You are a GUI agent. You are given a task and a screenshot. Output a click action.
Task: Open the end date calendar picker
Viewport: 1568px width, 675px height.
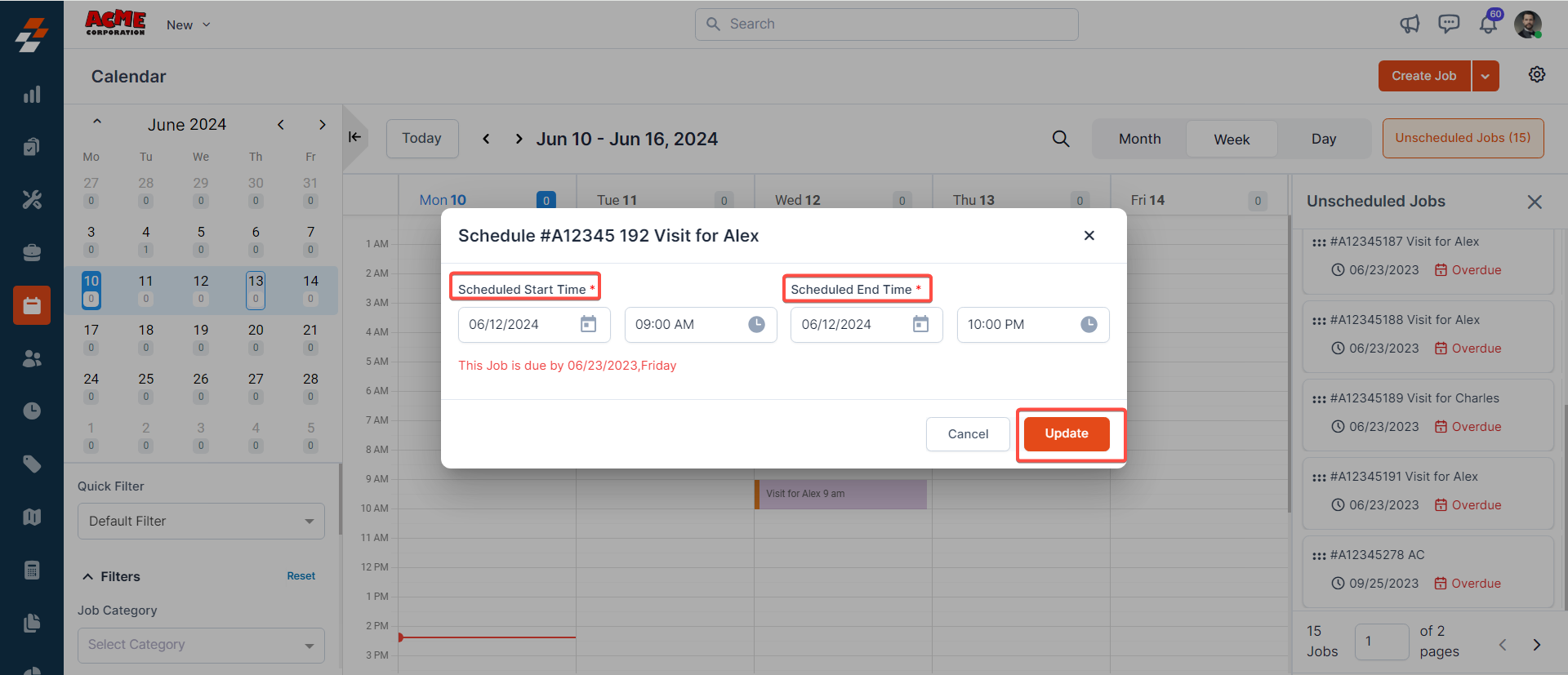point(920,325)
